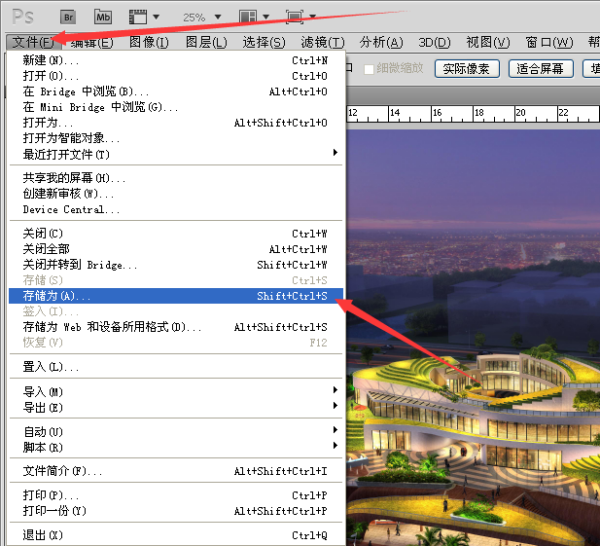Open the 图层(L) menu
This screenshot has height=546, width=600.
(x=206, y=42)
